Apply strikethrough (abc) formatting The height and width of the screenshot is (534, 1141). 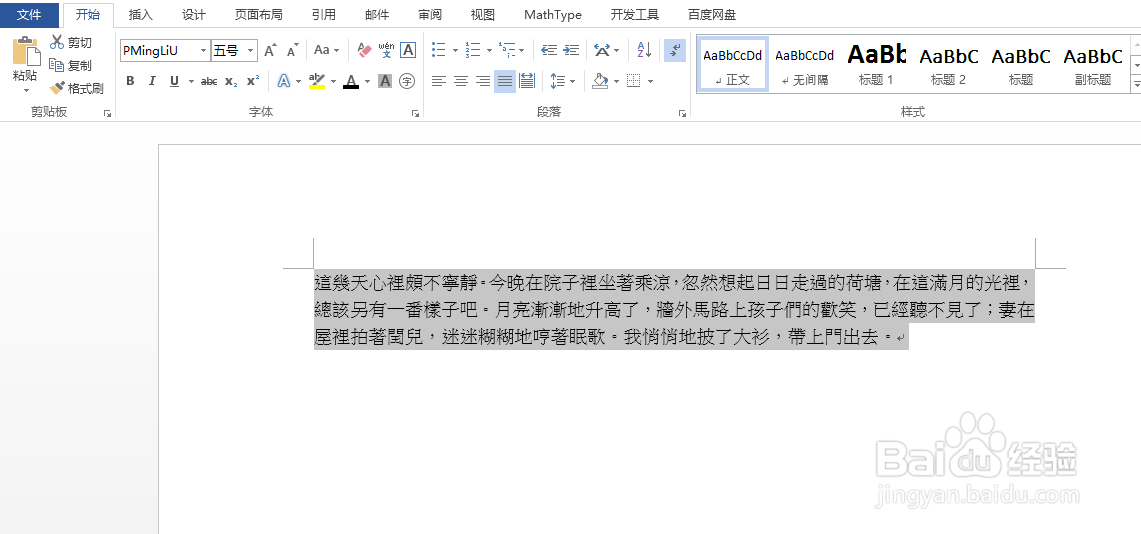coord(209,81)
